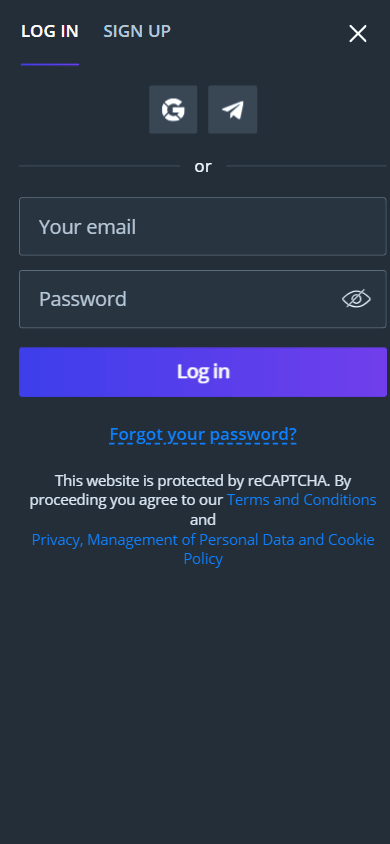The height and width of the screenshot is (844, 390).
Task: Sign in with the Google icon
Action: (173, 109)
